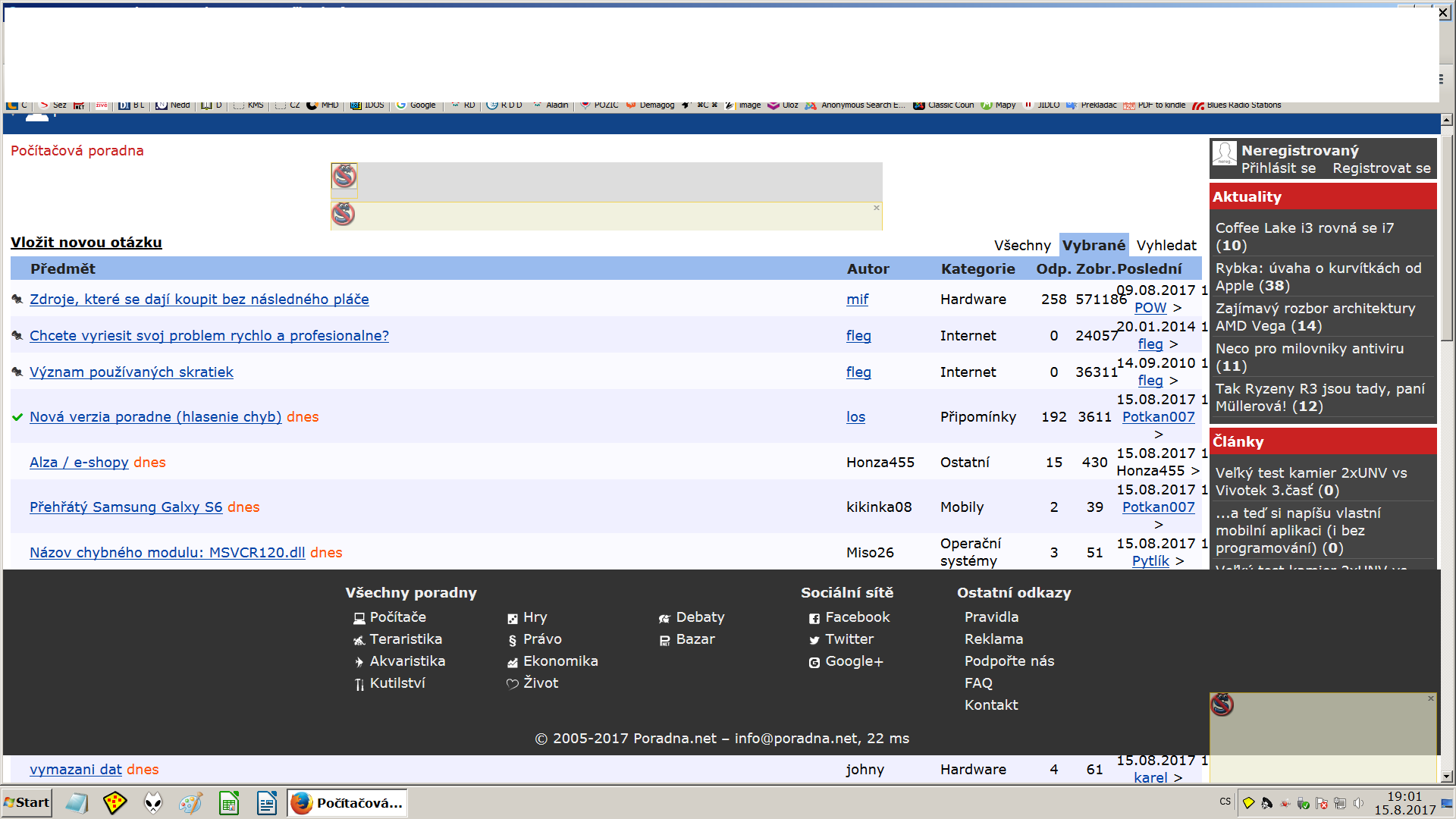Click the Twitter link in footer
Screen dimensions: 1456x819
click(x=849, y=639)
